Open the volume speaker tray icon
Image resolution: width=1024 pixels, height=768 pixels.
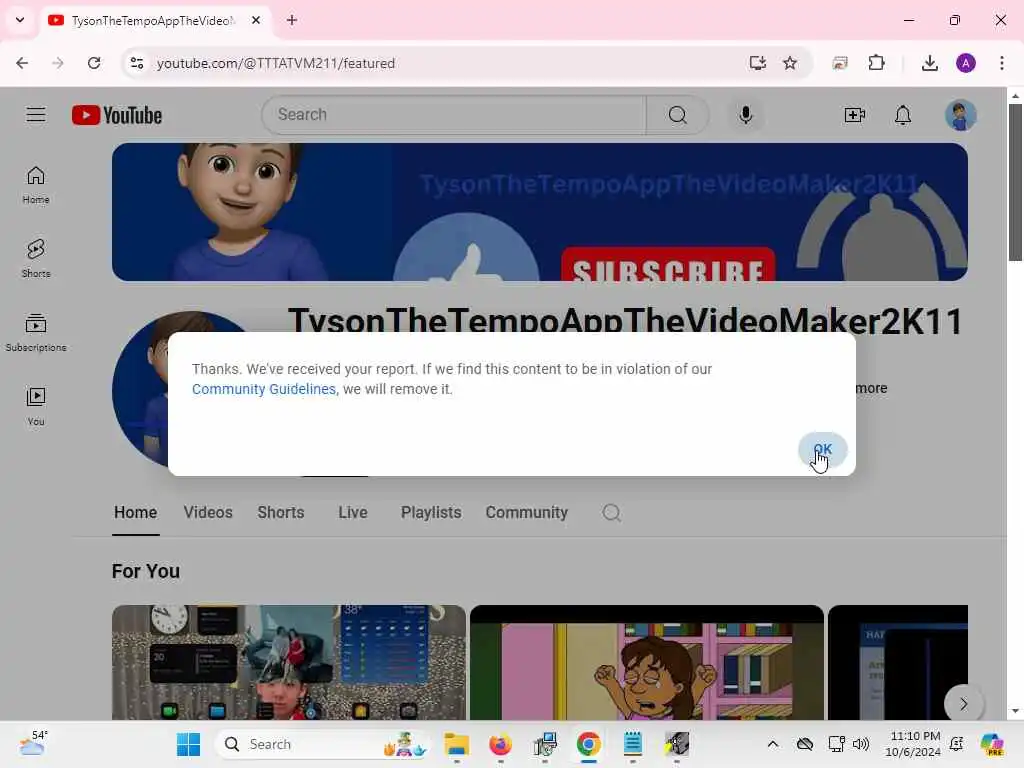pos(861,744)
